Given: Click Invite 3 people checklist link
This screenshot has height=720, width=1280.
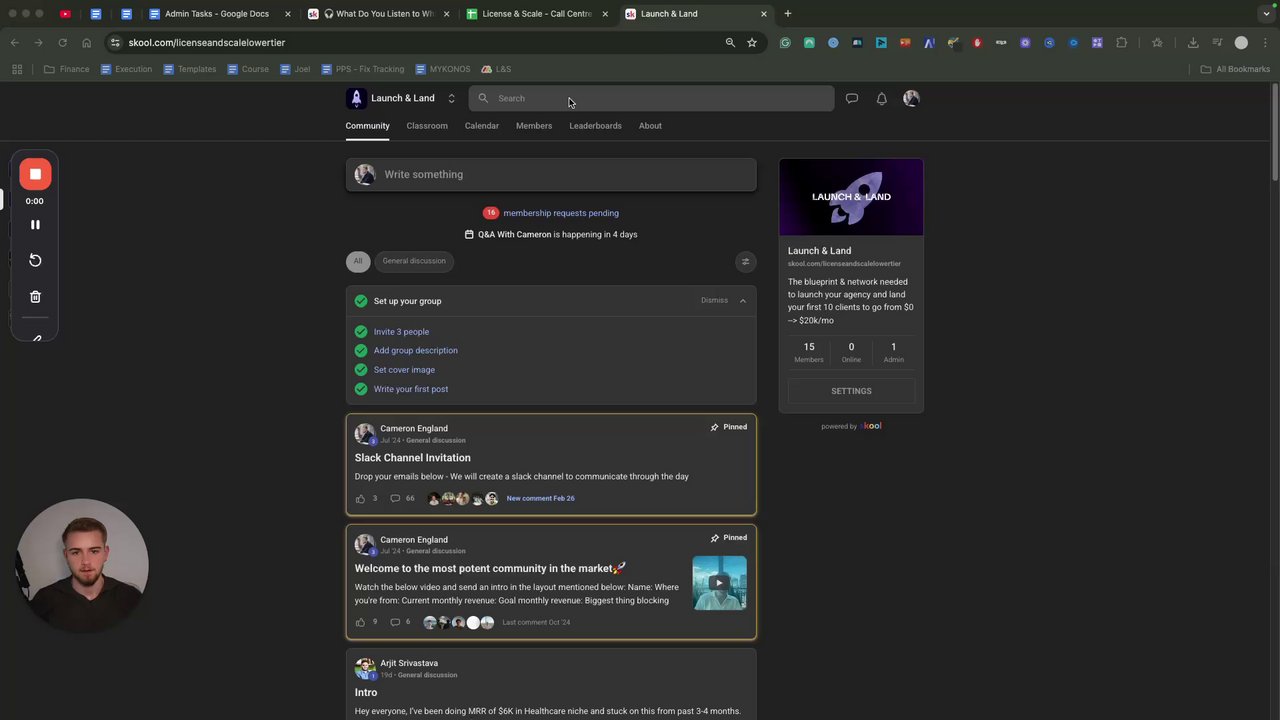Looking at the screenshot, I should (x=401, y=332).
